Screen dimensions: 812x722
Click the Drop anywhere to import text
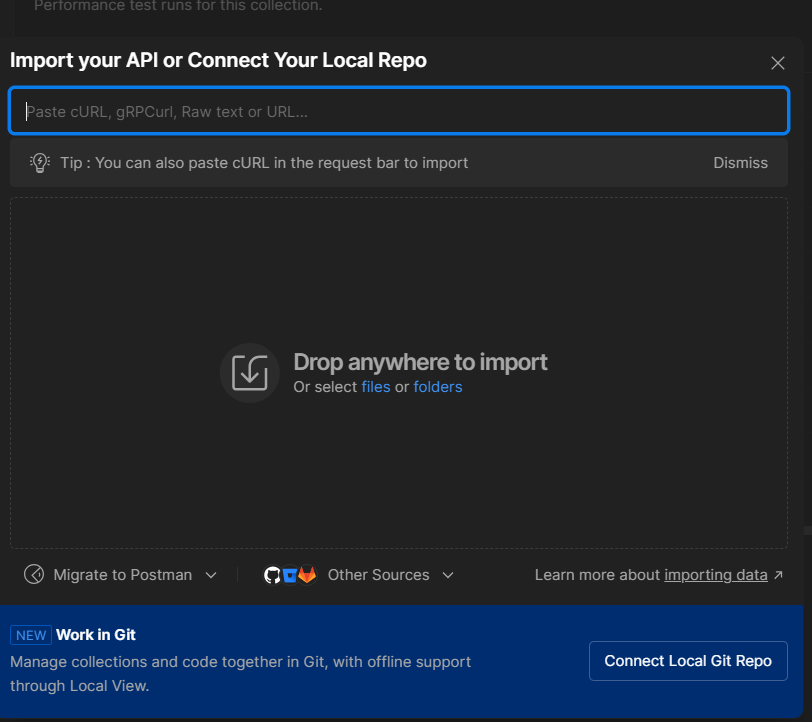[x=420, y=362]
